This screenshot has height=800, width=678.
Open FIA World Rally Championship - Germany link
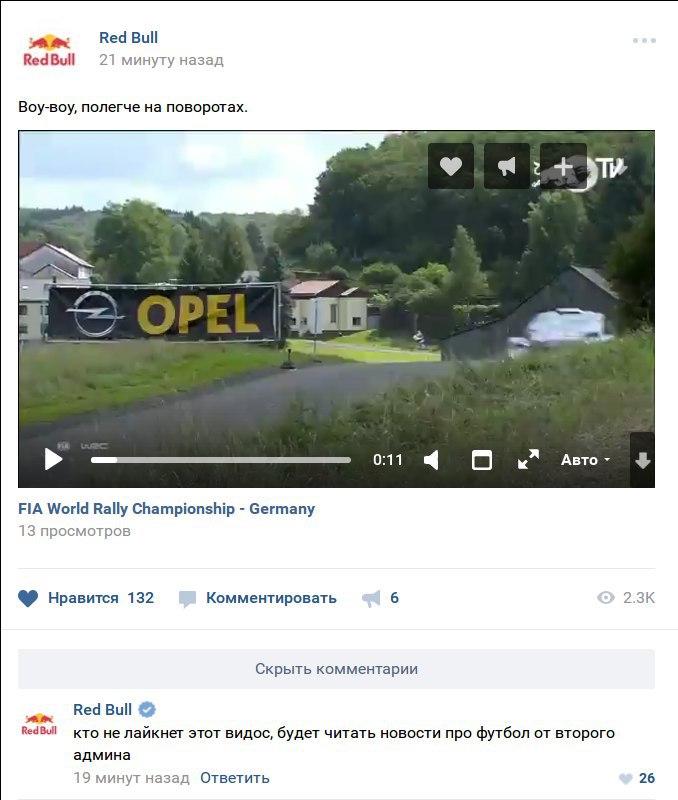point(166,509)
